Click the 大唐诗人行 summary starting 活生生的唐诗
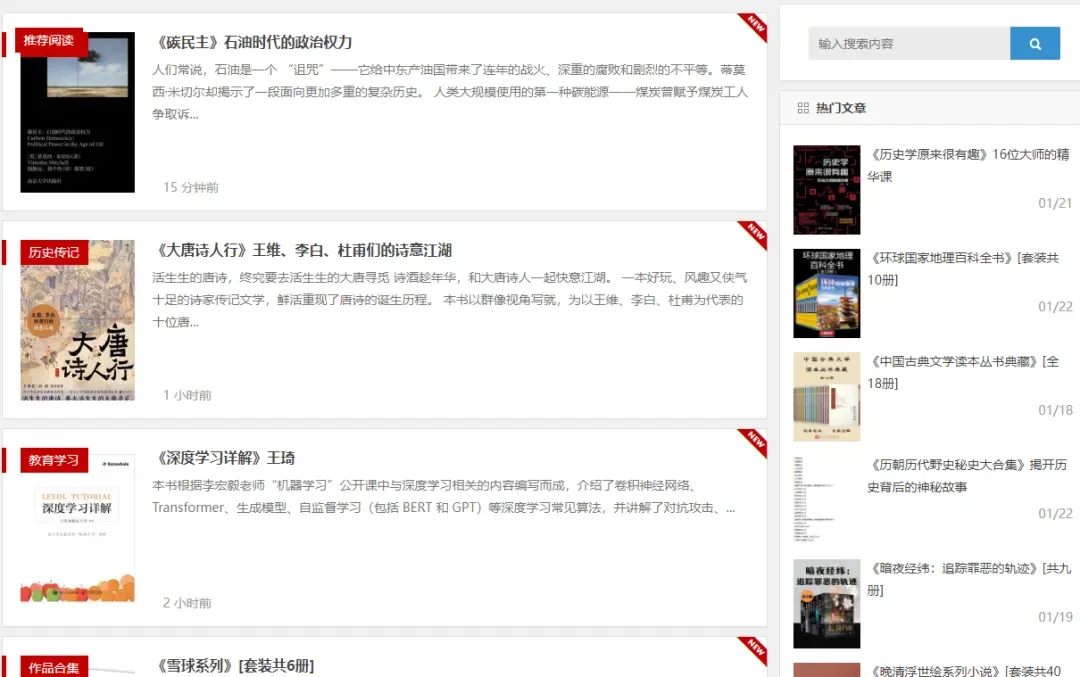Viewport: 1080px width, 677px height. coord(449,300)
